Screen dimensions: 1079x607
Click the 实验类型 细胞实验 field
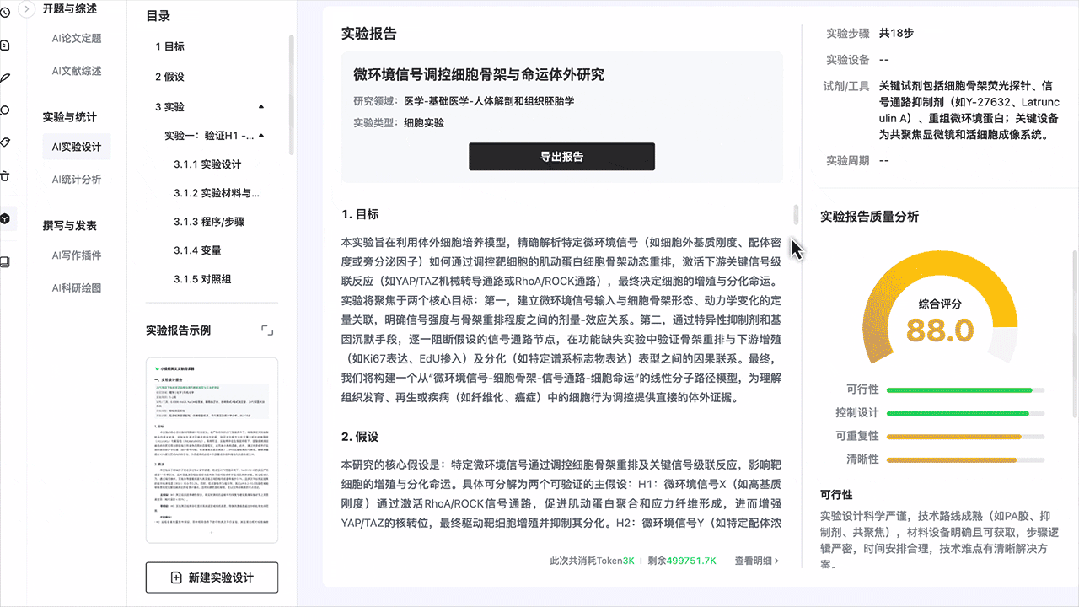pyautogui.click(x=398, y=123)
